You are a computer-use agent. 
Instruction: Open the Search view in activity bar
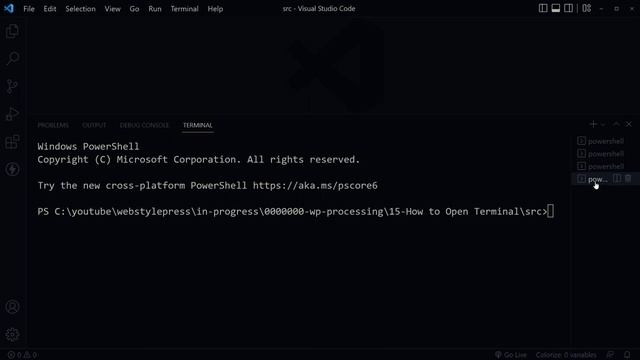12,59
